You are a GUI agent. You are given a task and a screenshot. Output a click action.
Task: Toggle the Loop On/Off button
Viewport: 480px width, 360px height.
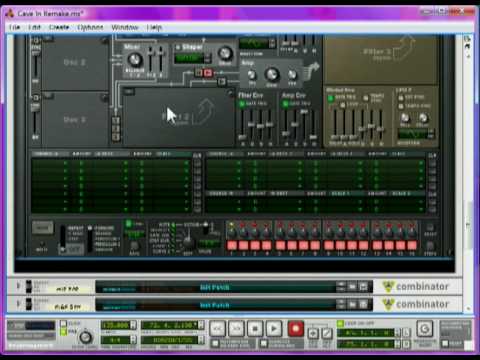click(x=340, y=323)
